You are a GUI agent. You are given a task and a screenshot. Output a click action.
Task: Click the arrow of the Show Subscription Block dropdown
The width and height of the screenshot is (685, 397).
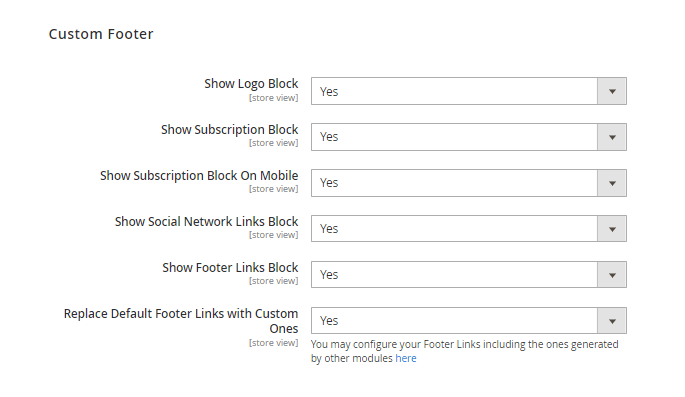pos(612,137)
